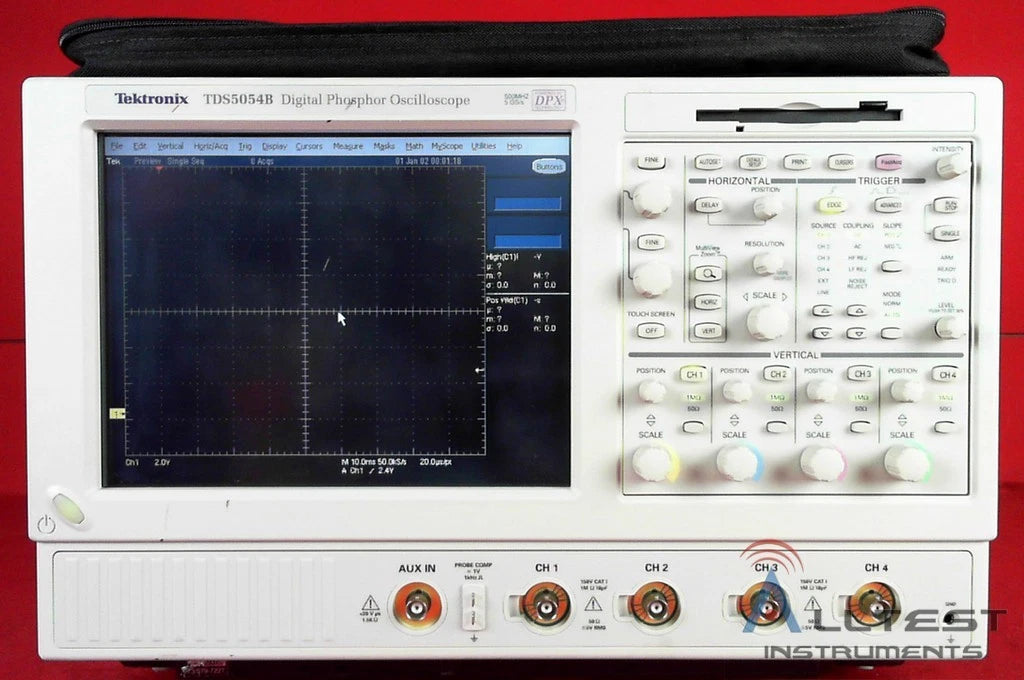This screenshot has height=680, width=1024.
Task: Push the CURSORS front-panel button
Action: click(x=842, y=161)
